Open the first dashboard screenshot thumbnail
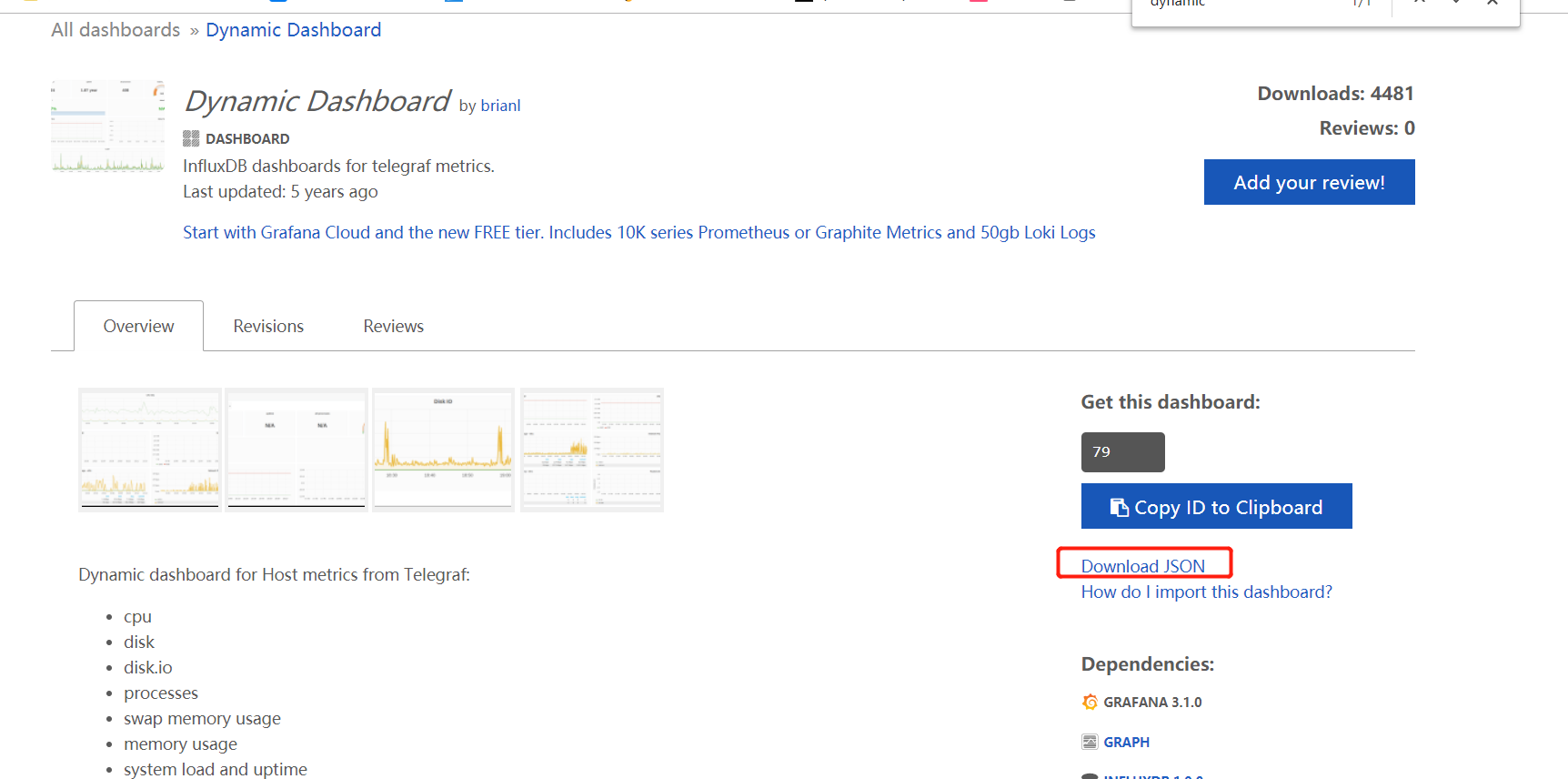This screenshot has width=1568, height=779. [x=150, y=450]
